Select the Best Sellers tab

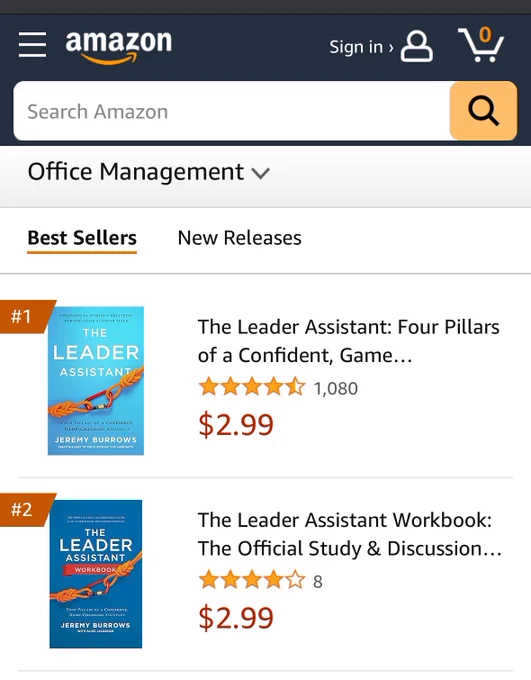click(x=82, y=239)
